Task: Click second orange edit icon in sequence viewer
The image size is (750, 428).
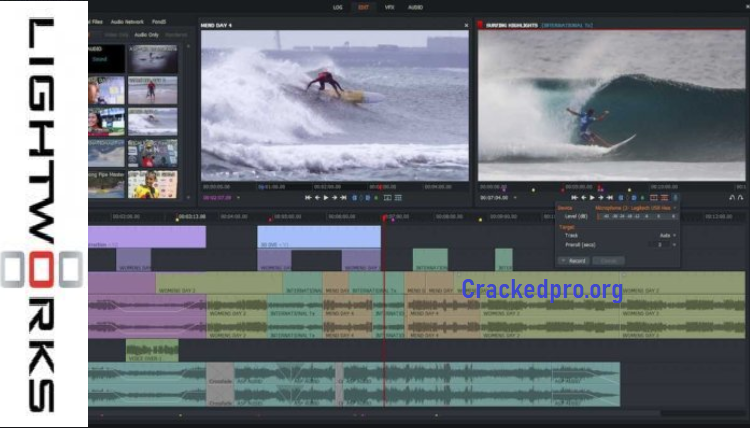Action: [664, 198]
